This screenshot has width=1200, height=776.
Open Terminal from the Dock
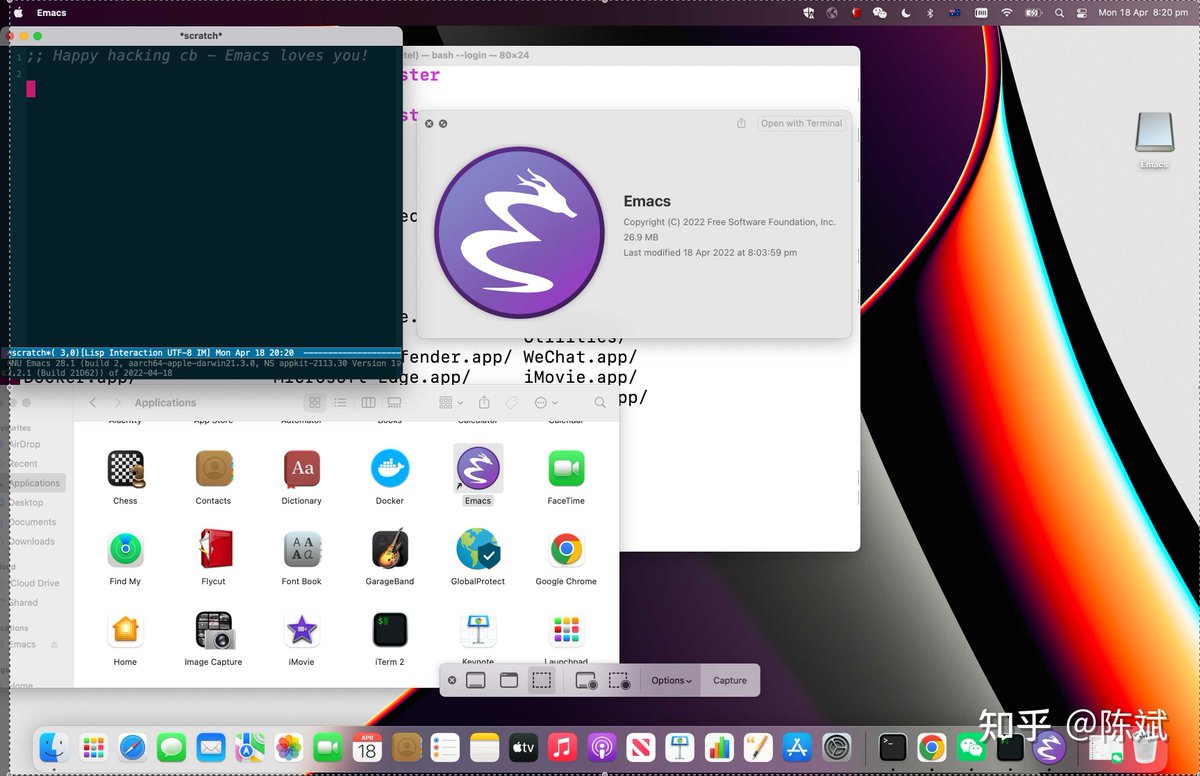point(892,747)
